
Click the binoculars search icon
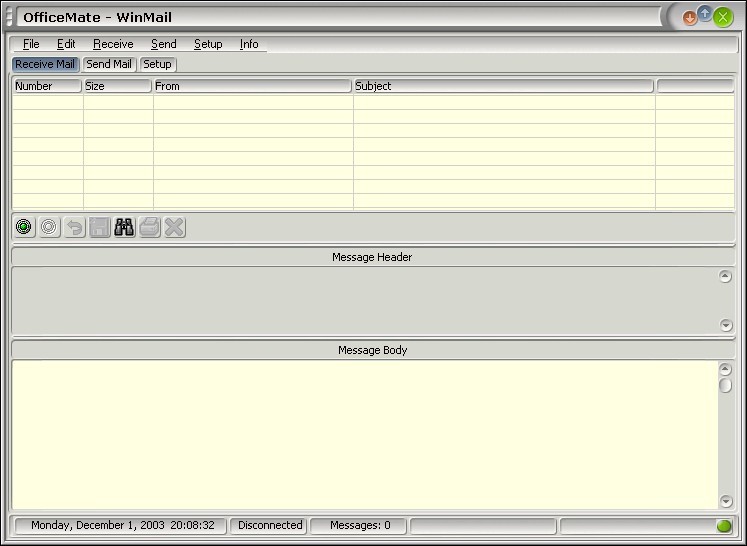click(124, 227)
